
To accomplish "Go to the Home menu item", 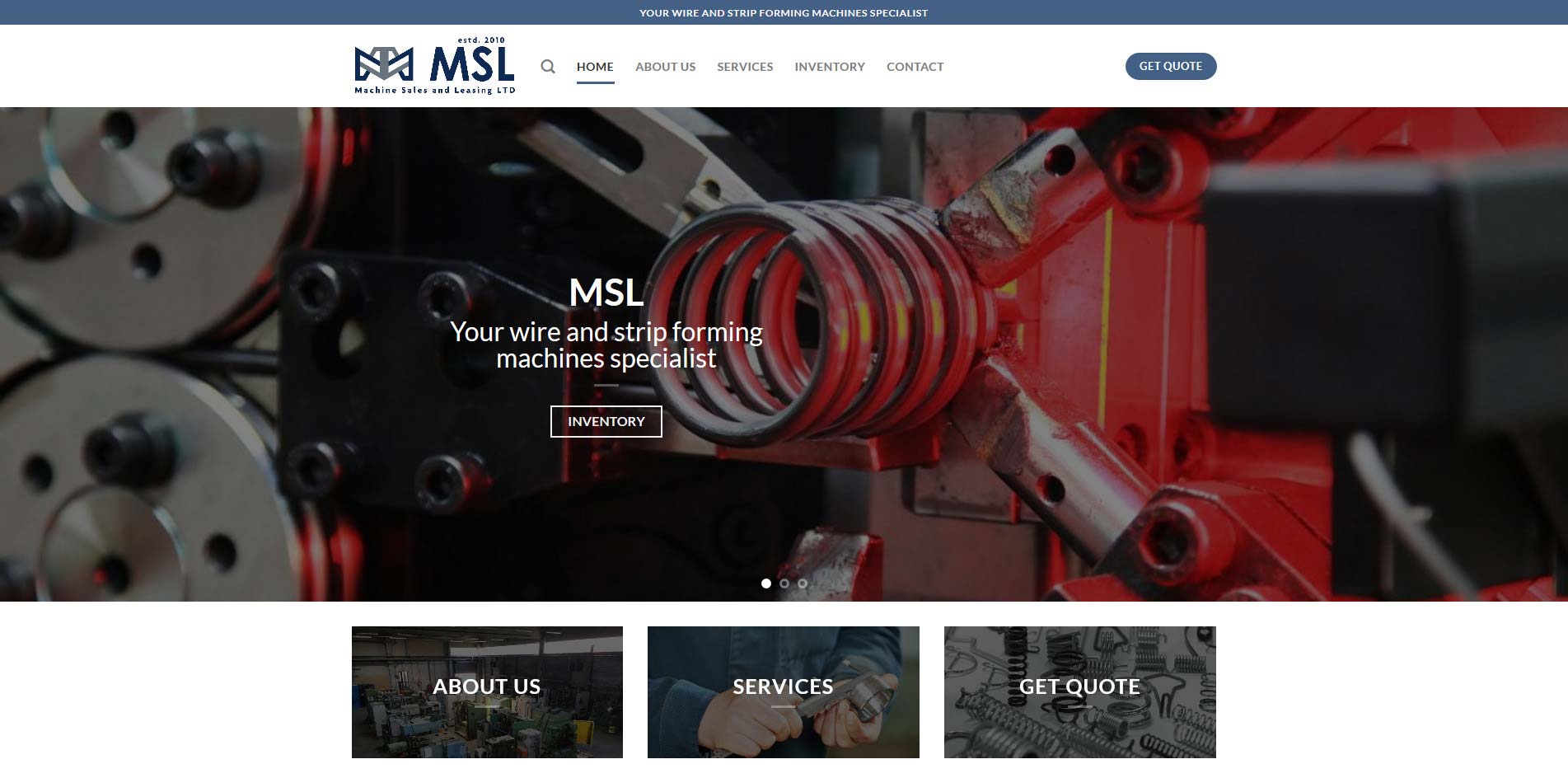I will [595, 67].
